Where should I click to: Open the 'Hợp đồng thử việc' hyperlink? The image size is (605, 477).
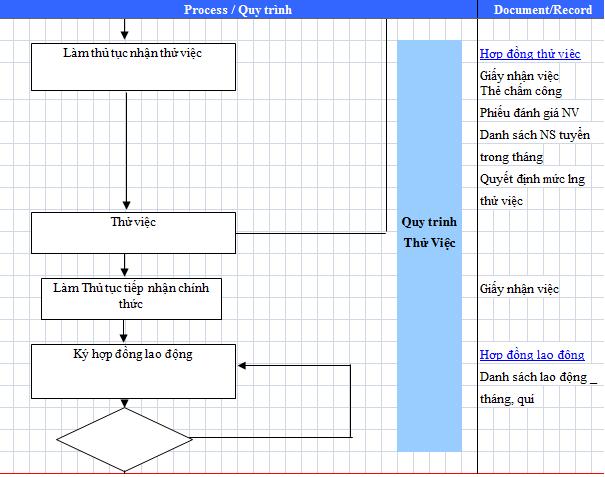coord(529,53)
